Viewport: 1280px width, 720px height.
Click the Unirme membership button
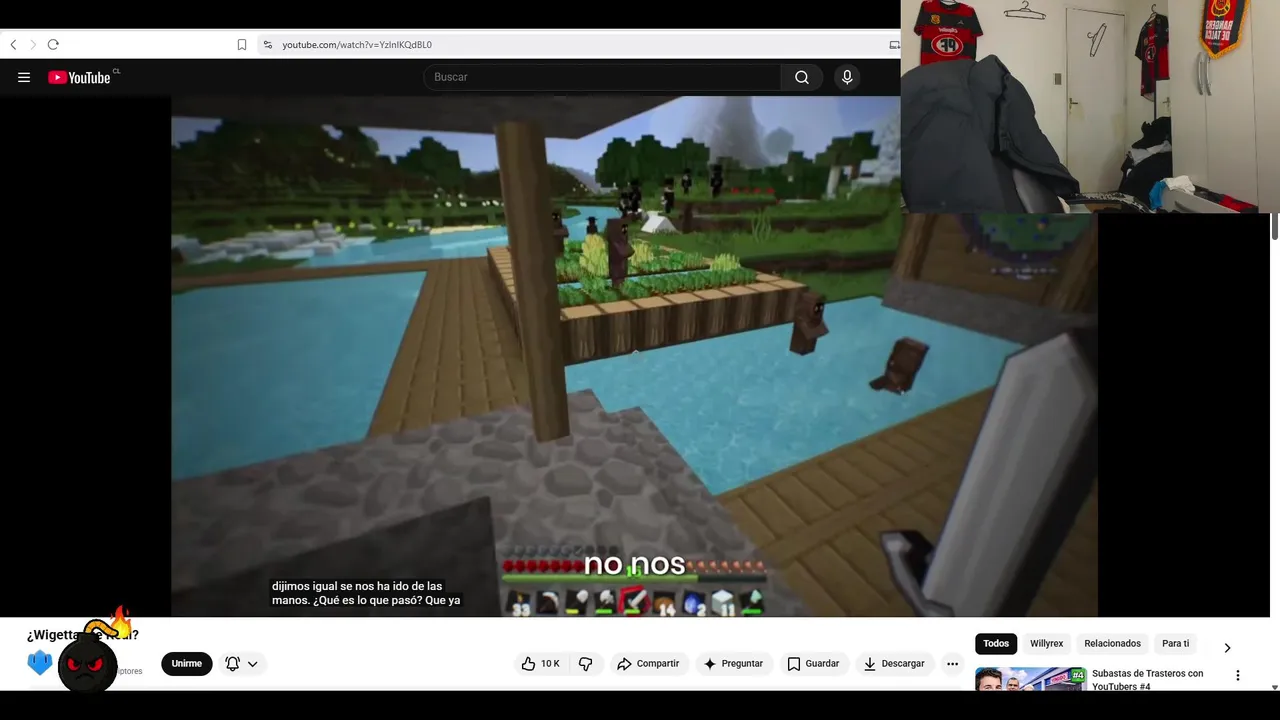(x=186, y=664)
